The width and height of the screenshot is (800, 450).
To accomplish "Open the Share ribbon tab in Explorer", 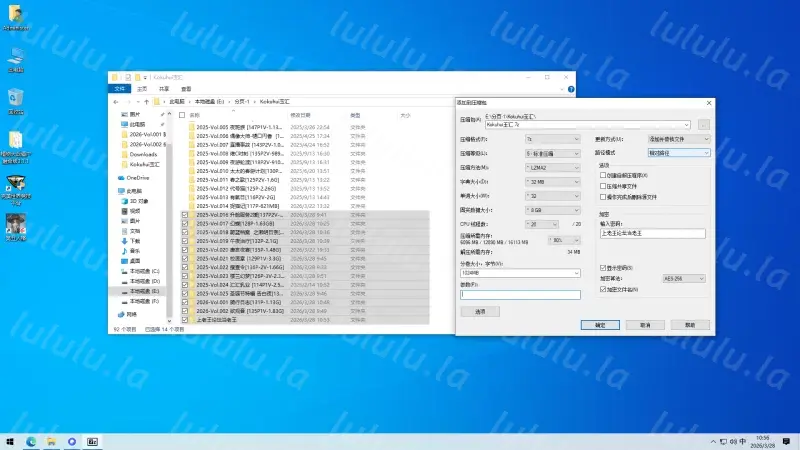I will (x=164, y=89).
